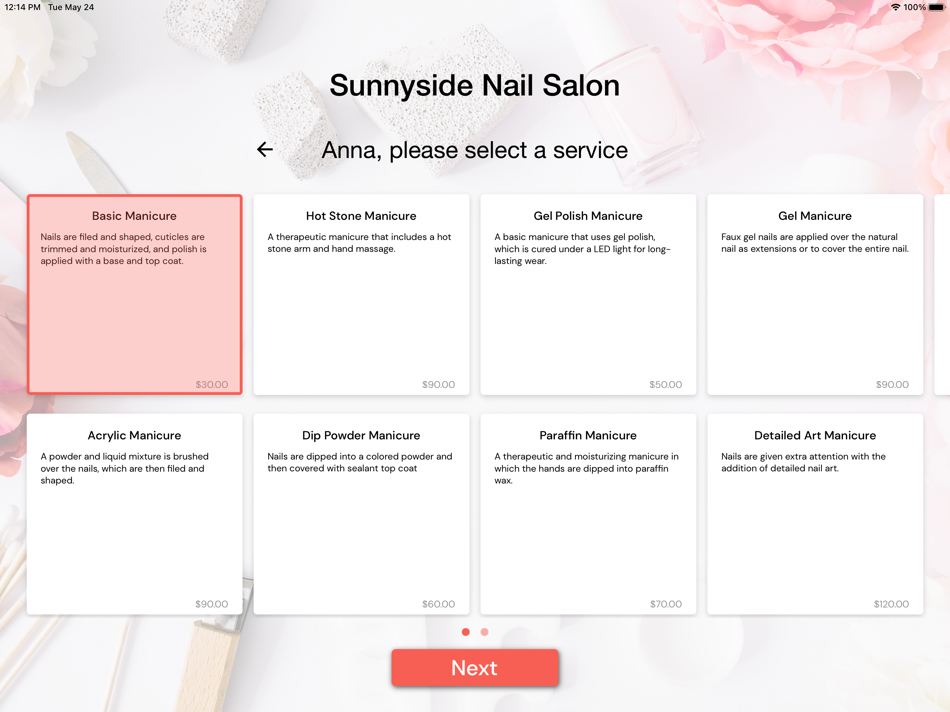Screen dimensions: 950x712
Task: Click the 100% battery percentage text
Action: pyautogui.click(x=914, y=7)
